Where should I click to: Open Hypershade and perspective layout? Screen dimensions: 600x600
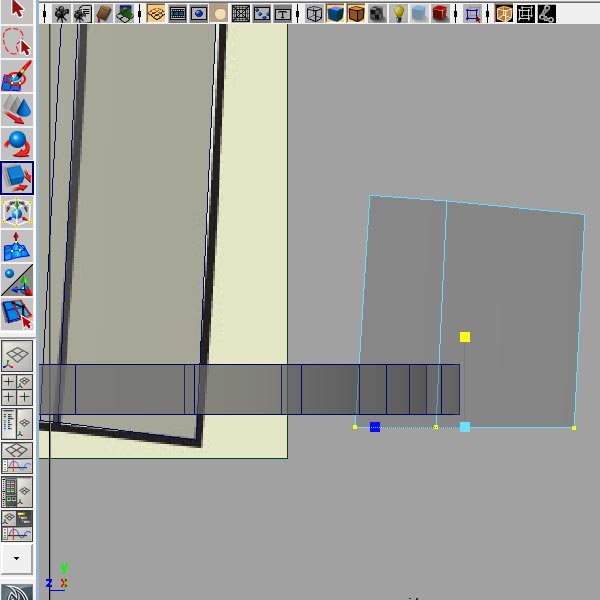[17, 492]
